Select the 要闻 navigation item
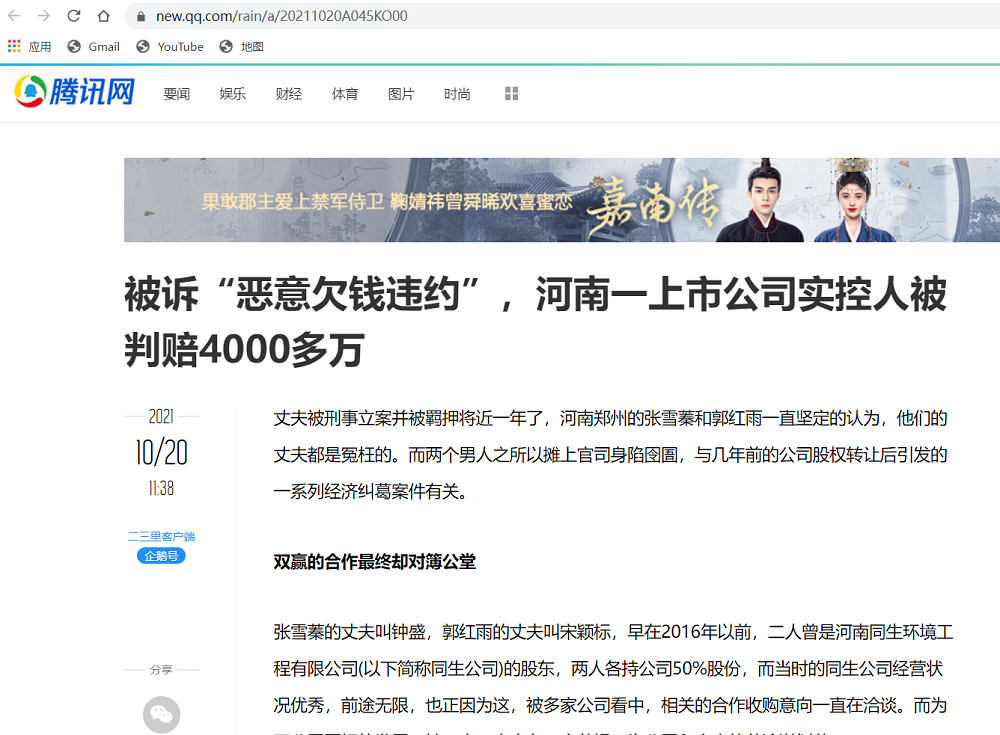Image resolution: width=1000 pixels, height=735 pixels. click(177, 94)
